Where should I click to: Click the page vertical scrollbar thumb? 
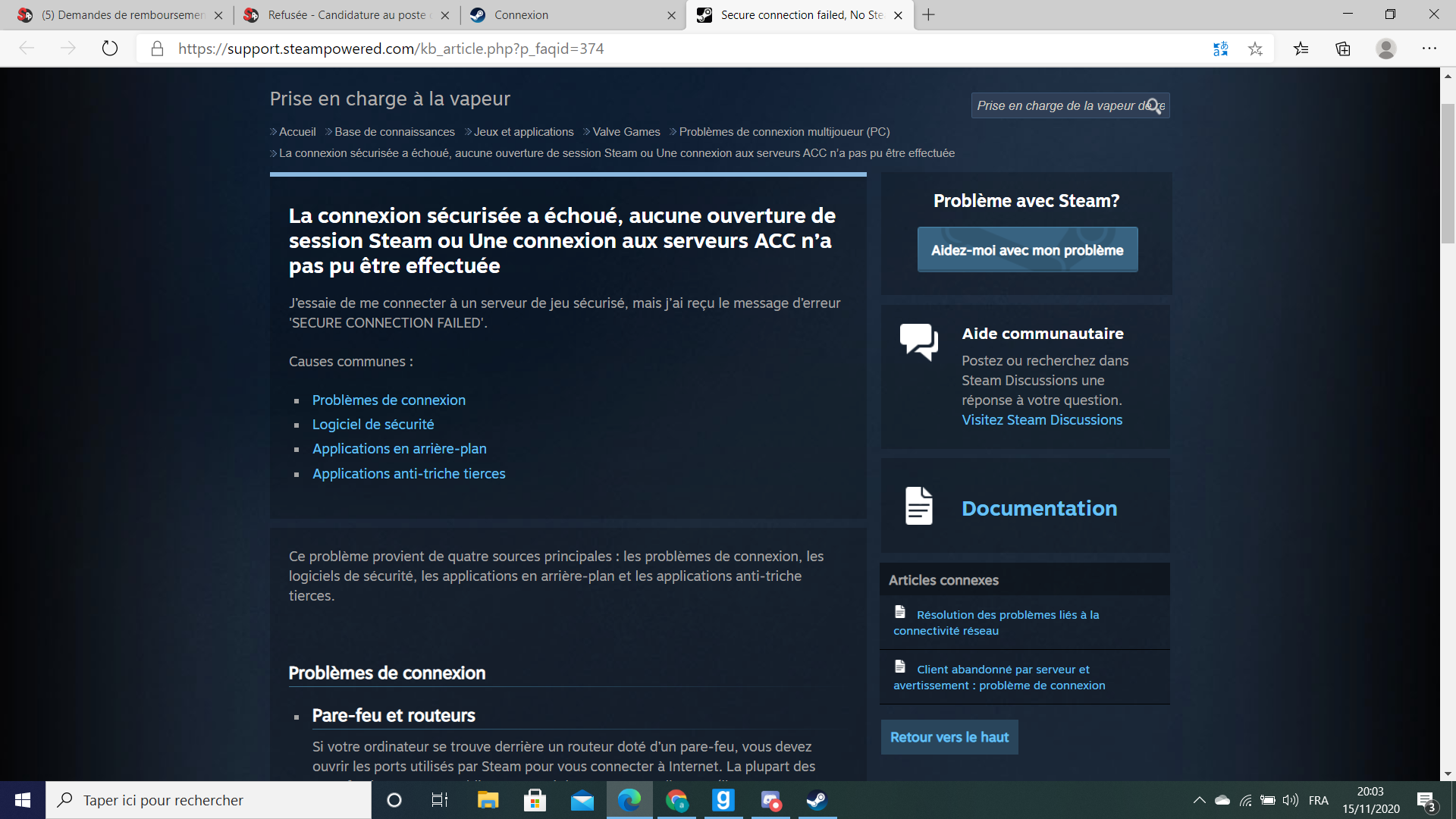tap(1448, 173)
